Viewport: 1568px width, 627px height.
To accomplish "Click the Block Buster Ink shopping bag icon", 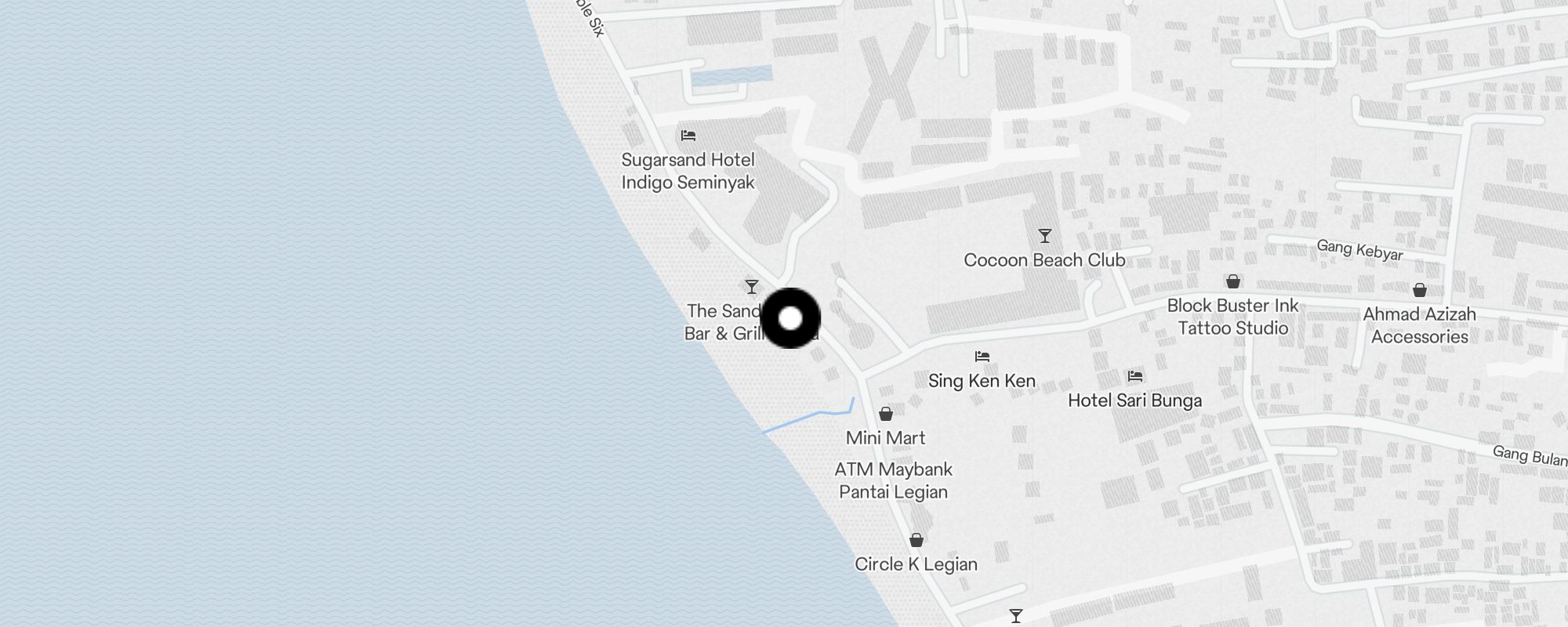I will click(1233, 281).
